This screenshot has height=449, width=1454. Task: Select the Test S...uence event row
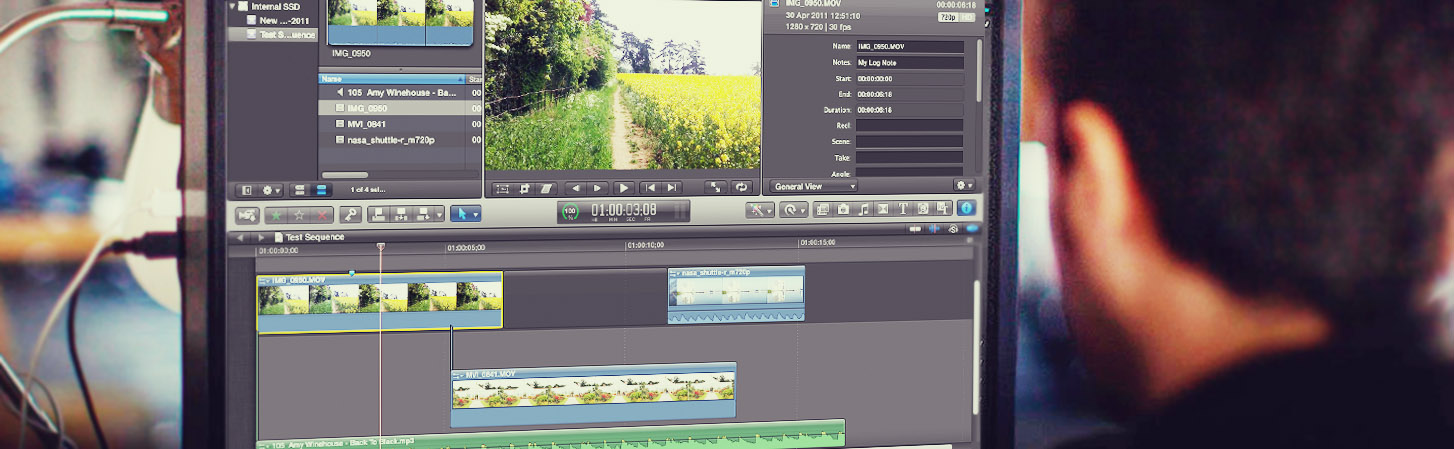[272, 34]
